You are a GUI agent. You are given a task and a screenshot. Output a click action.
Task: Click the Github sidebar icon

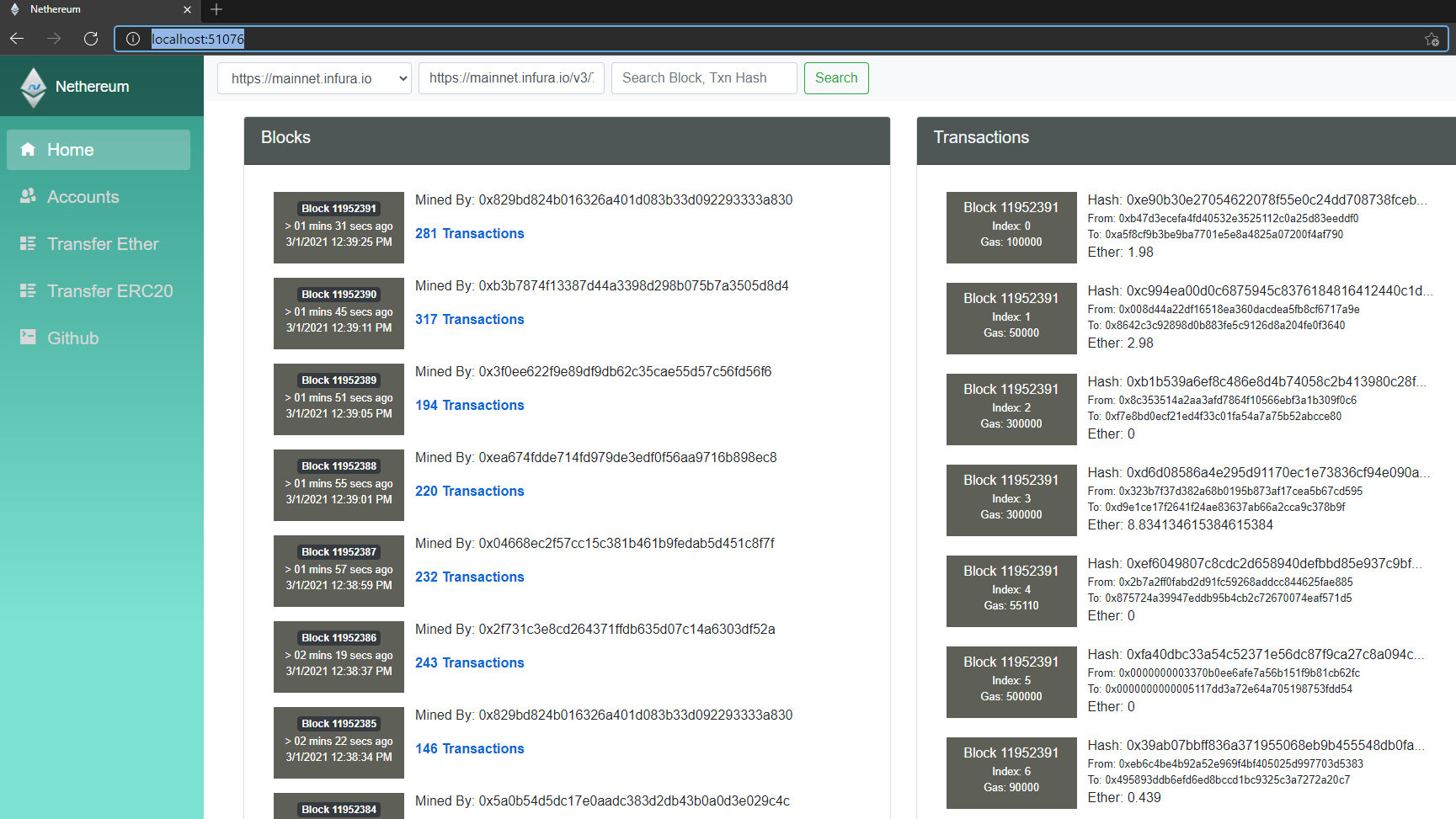[x=28, y=338]
